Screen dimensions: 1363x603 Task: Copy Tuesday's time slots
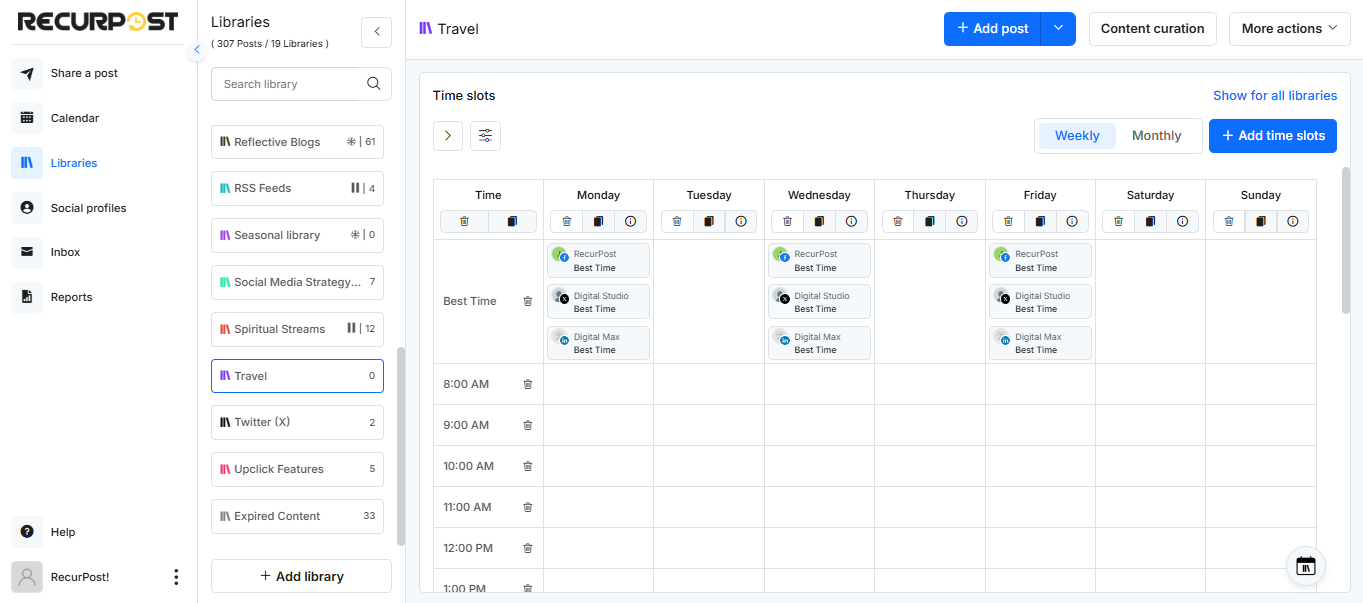(x=709, y=221)
